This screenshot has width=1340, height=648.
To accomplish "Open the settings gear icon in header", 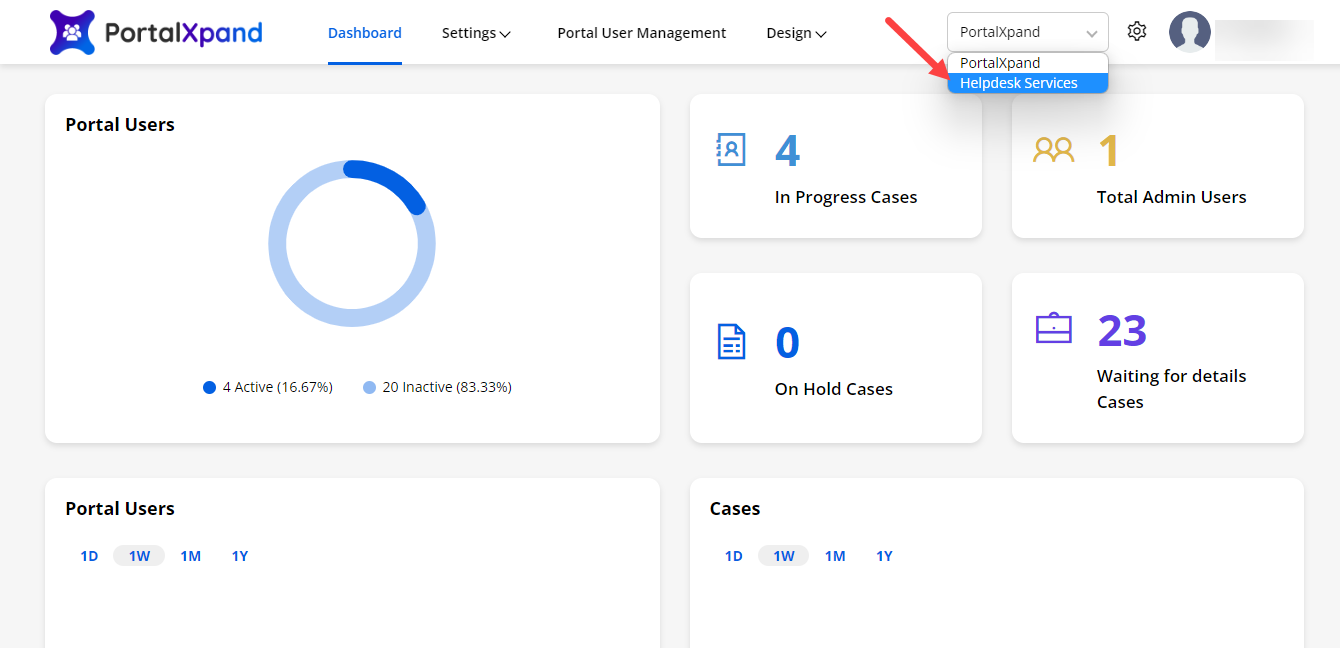I will coord(1136,32).
